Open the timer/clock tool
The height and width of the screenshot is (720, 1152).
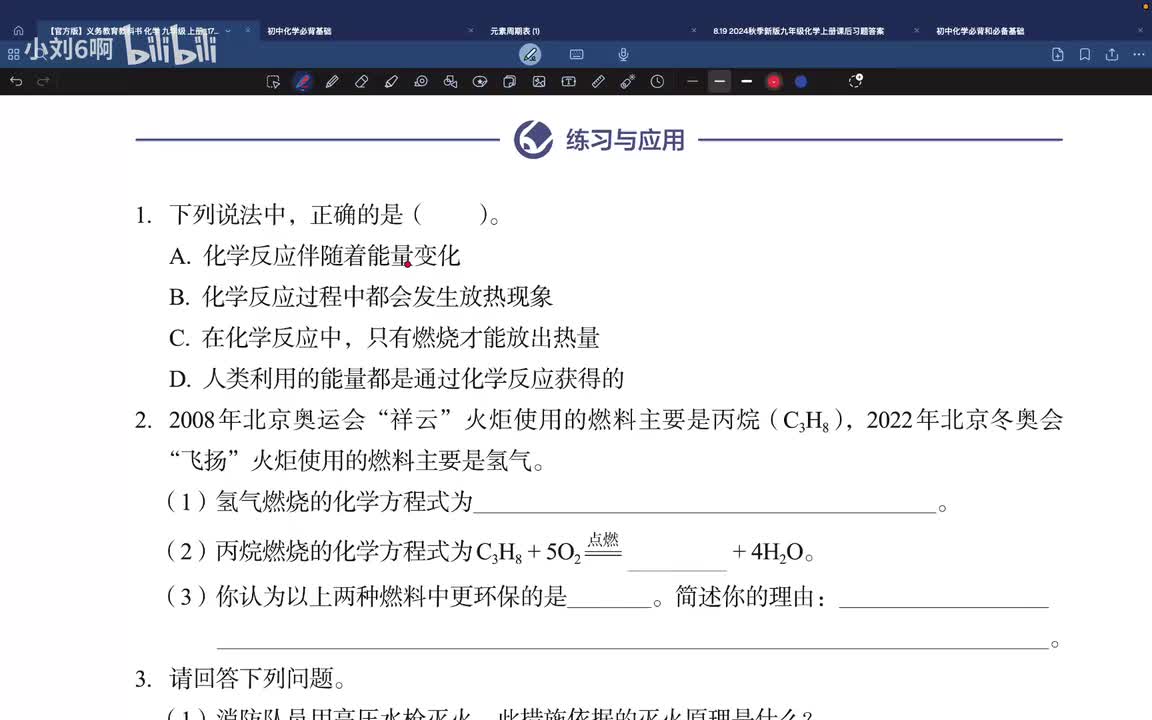coord(658,82)
